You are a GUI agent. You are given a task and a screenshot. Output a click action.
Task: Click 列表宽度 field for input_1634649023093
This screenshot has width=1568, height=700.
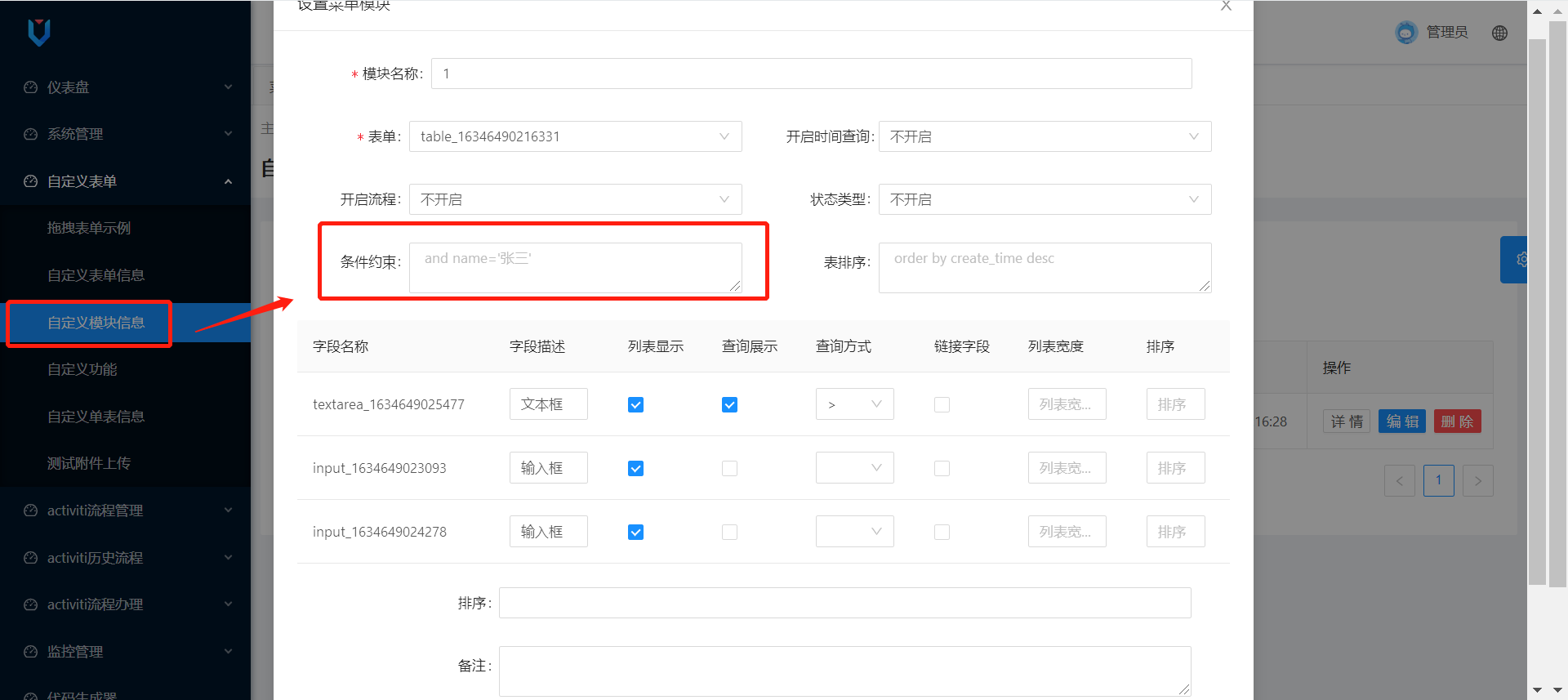click(x=1067, y=468)
